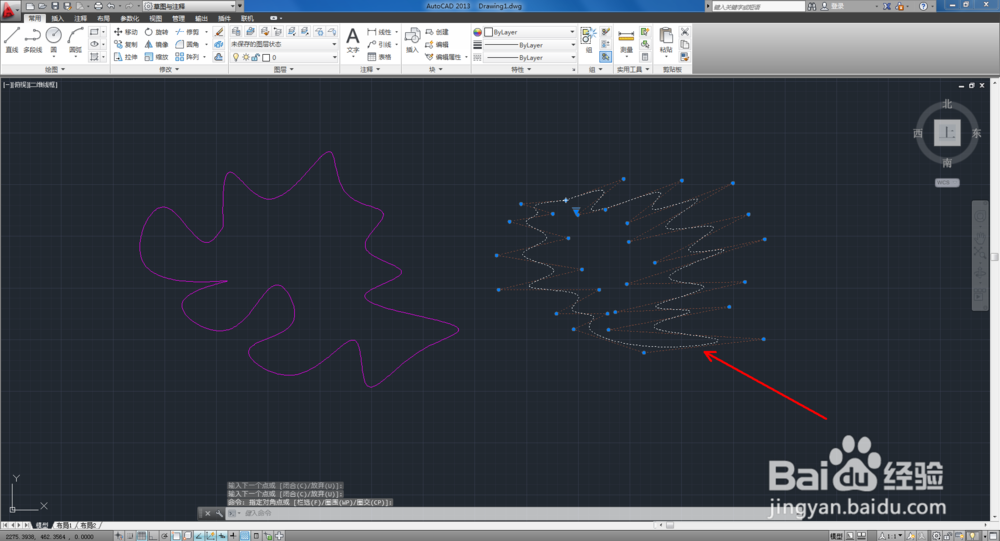Click the 移动 (Move) tool
The height and width of the screenshot is (541, 1000).
click(x=126, y=32)
